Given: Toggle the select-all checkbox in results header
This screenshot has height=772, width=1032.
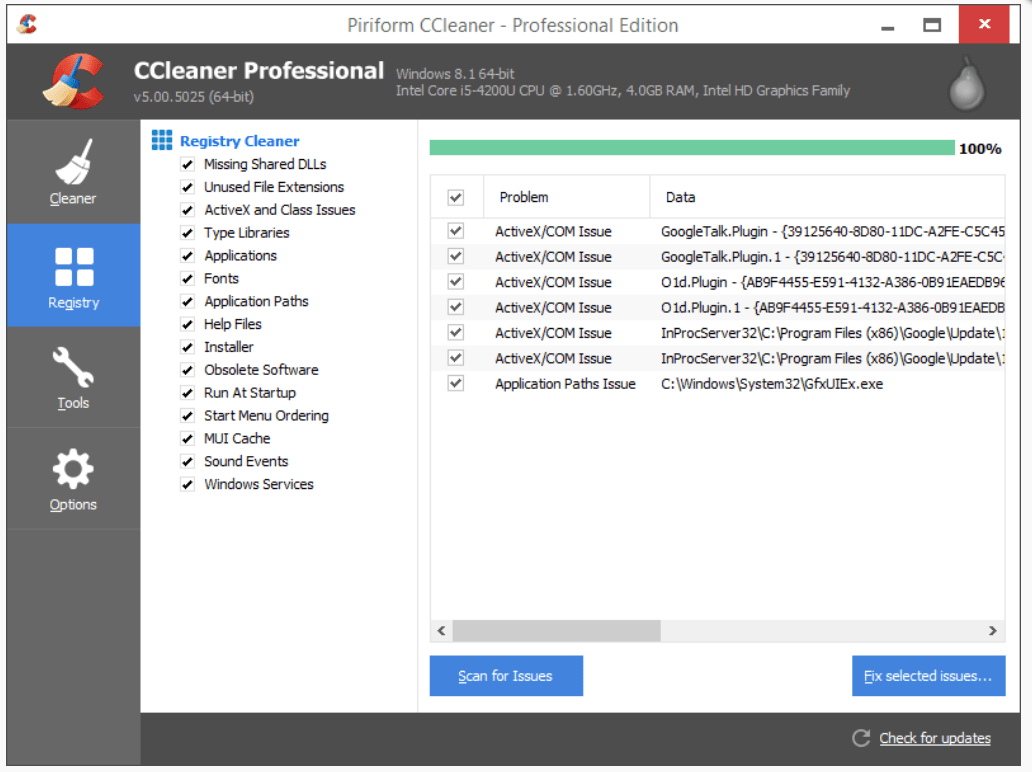Looking at the screenshot, I should [455, 197].
